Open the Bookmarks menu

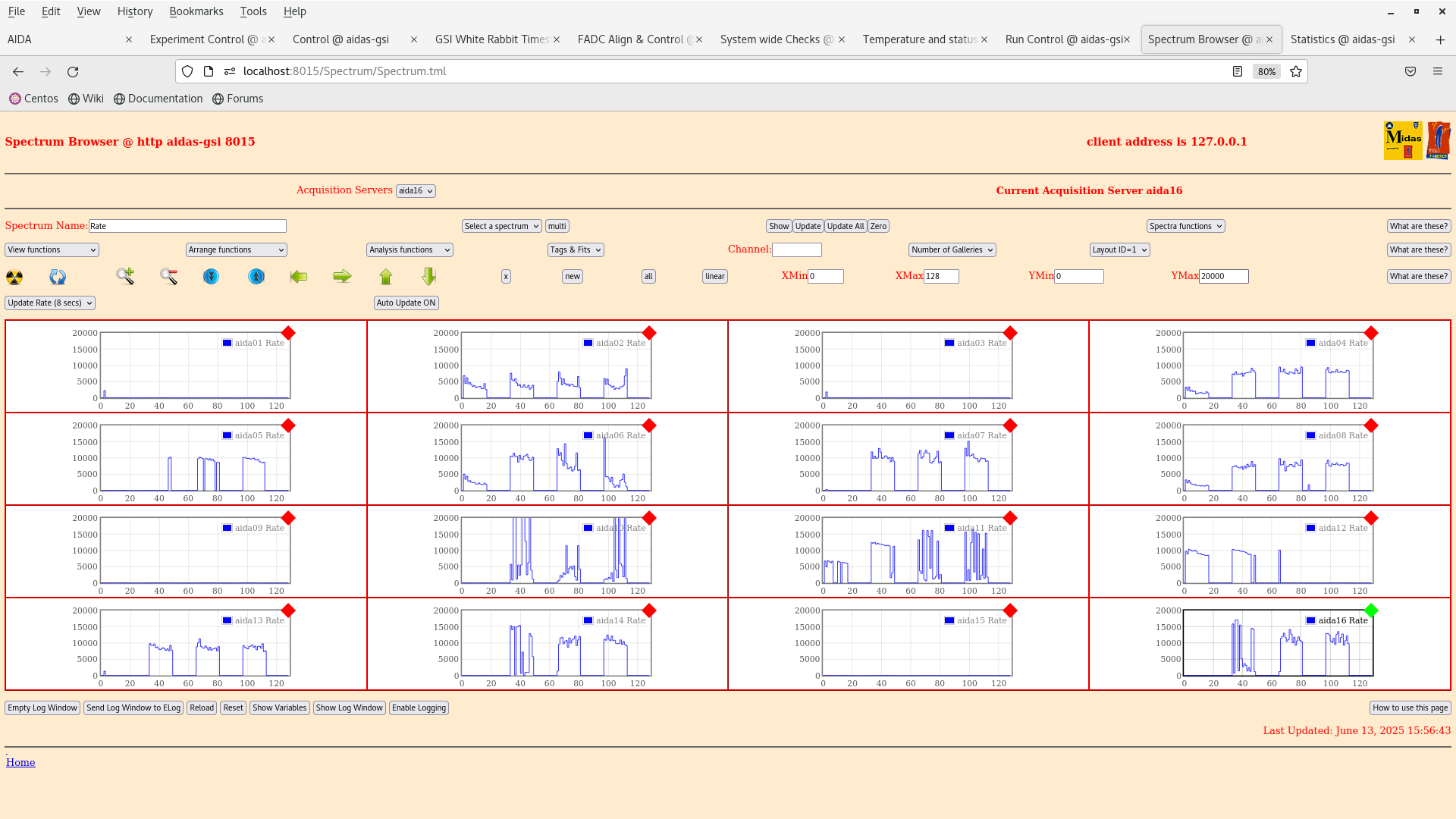click(x=196, y=11)
